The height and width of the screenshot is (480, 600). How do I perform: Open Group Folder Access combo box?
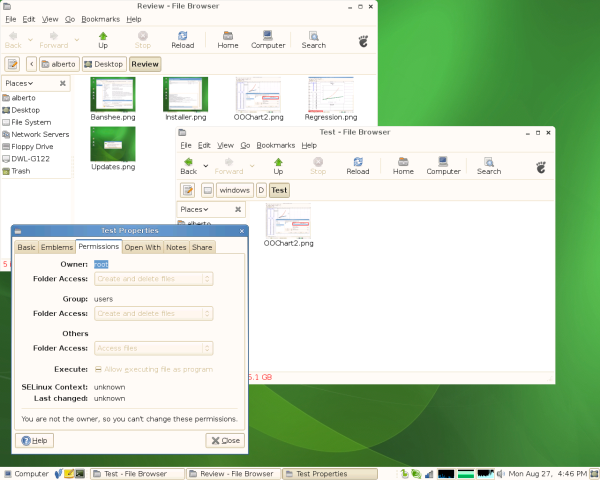(154, 314)
